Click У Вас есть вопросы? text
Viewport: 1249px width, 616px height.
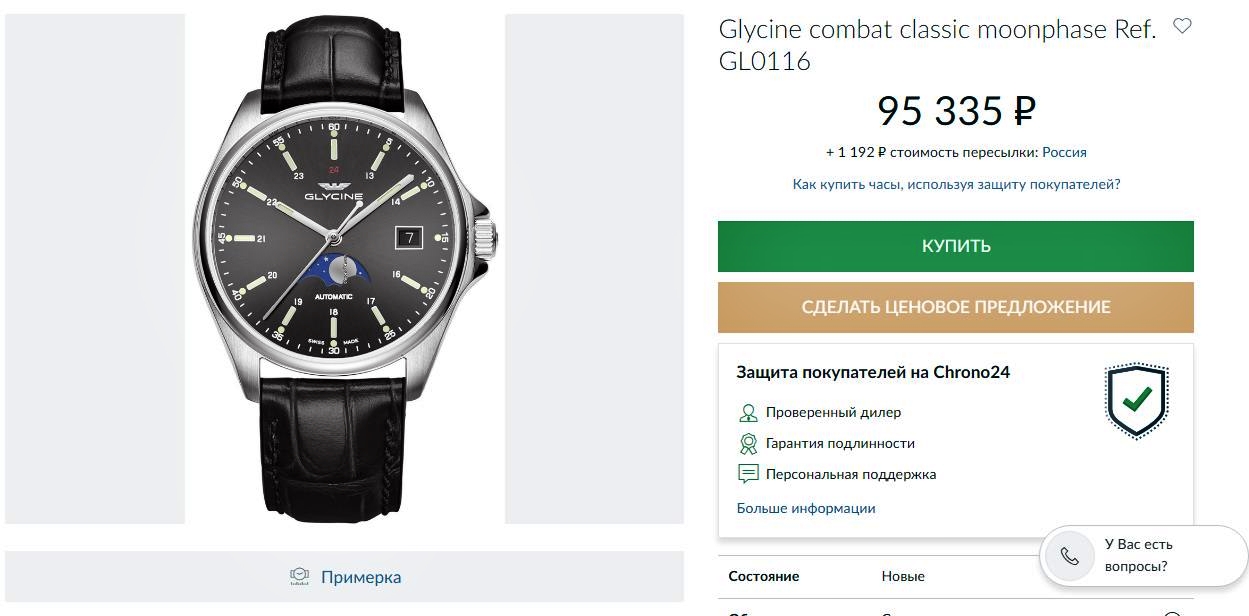pyautogui.click(x=1138, y=555)
